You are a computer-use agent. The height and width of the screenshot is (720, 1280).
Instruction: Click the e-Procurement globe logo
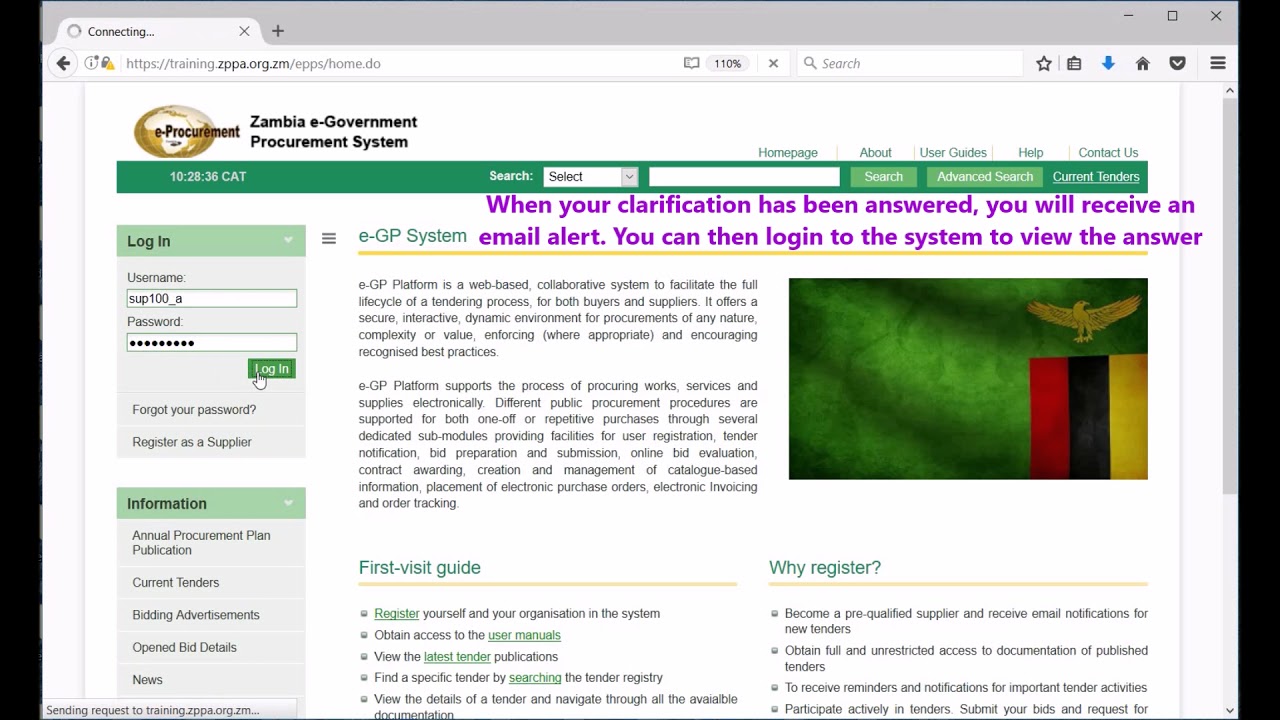187,131
